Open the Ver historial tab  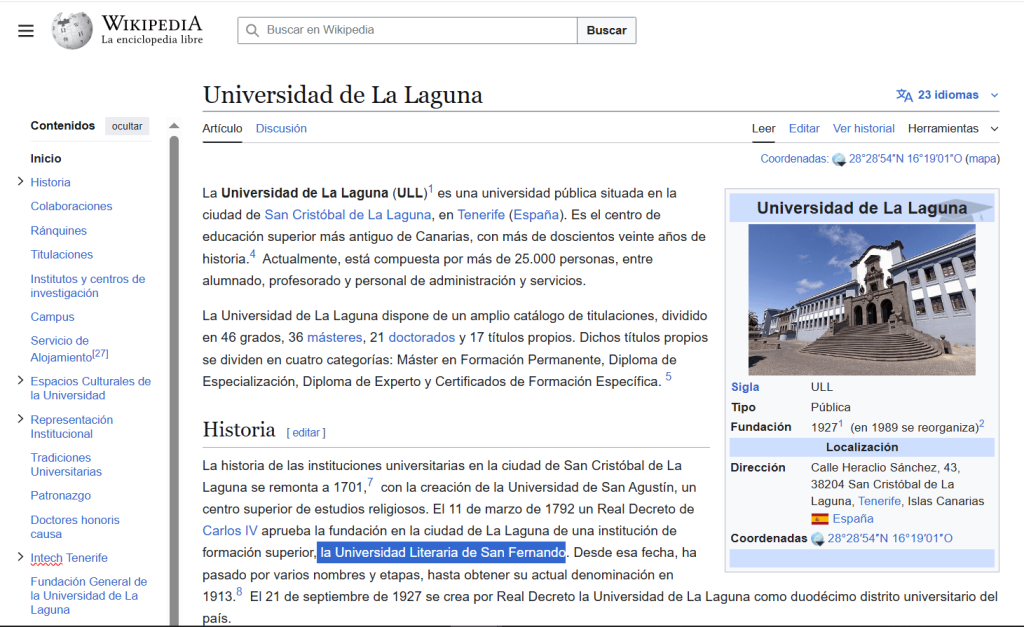[863, 129]
